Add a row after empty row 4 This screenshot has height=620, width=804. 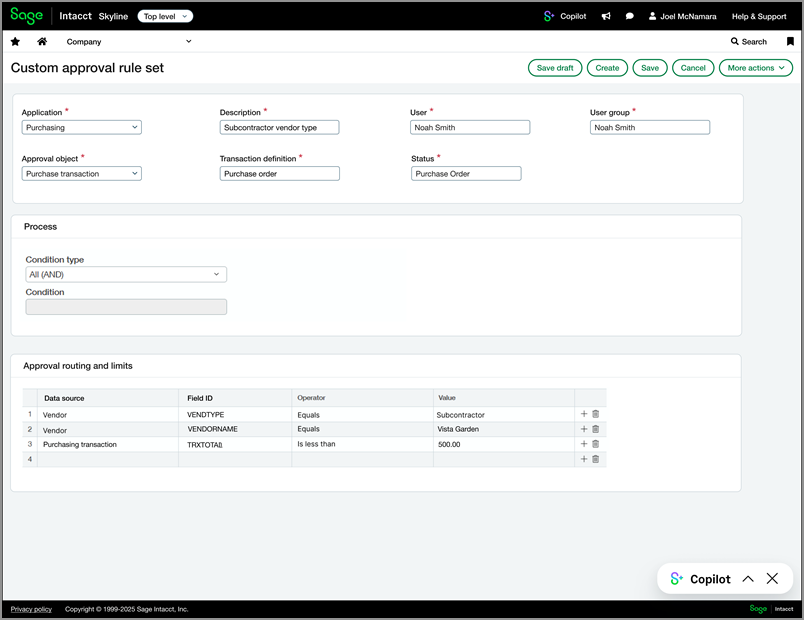pos(584,459)
